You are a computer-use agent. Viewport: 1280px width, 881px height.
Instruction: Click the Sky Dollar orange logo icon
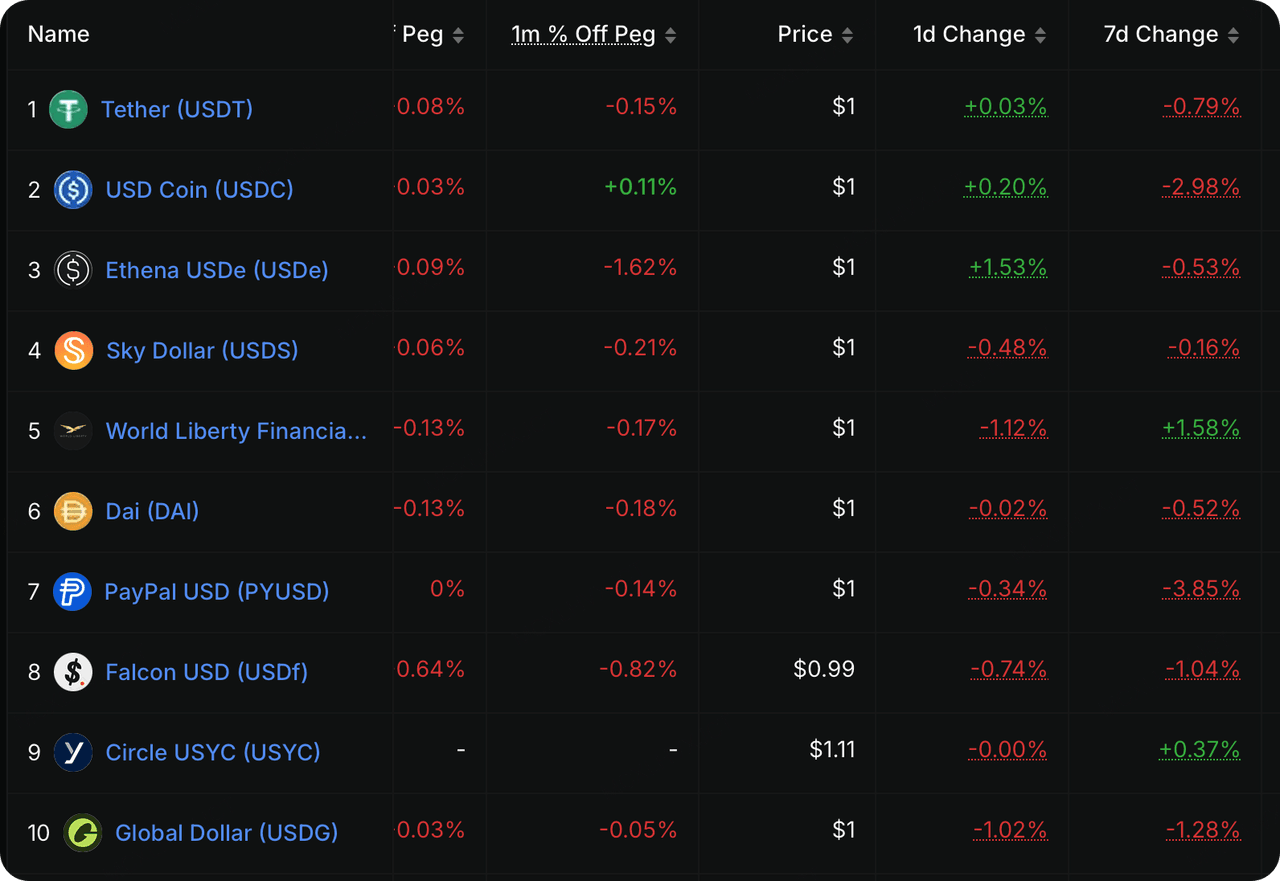[74, 350]
